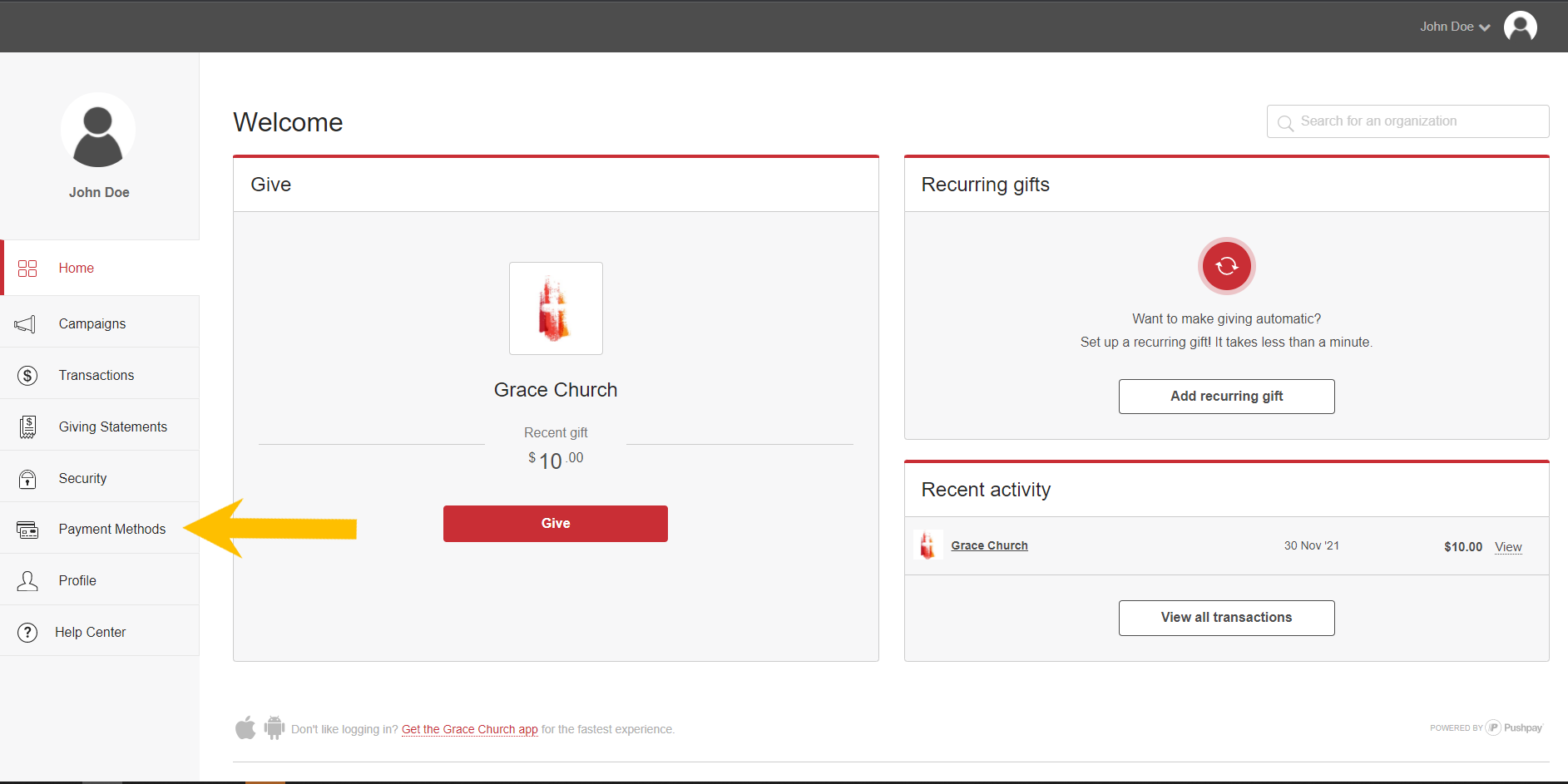Open the Payment Methods menu item

tap(100, 529)
